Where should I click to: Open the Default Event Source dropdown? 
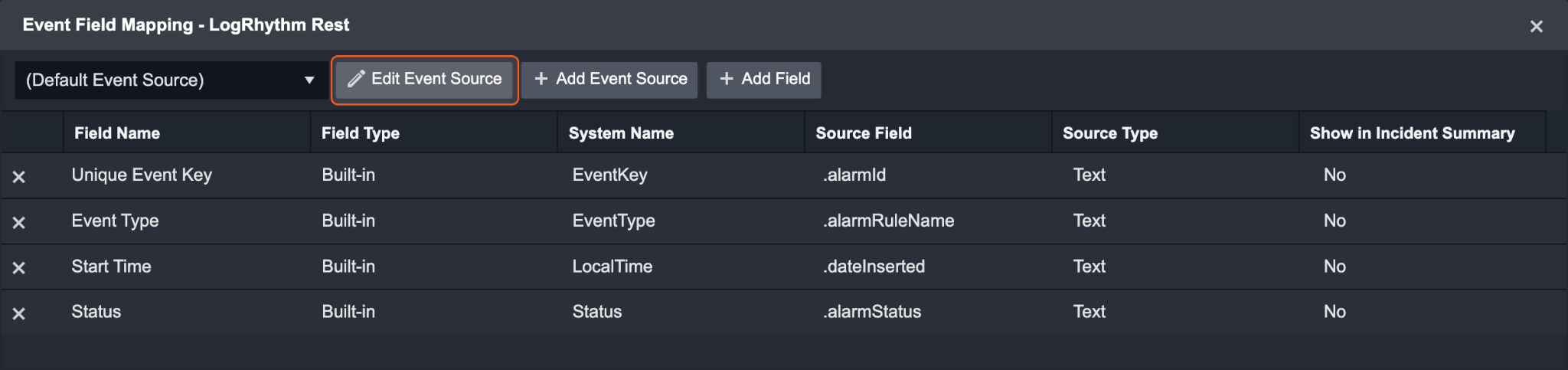171,80
